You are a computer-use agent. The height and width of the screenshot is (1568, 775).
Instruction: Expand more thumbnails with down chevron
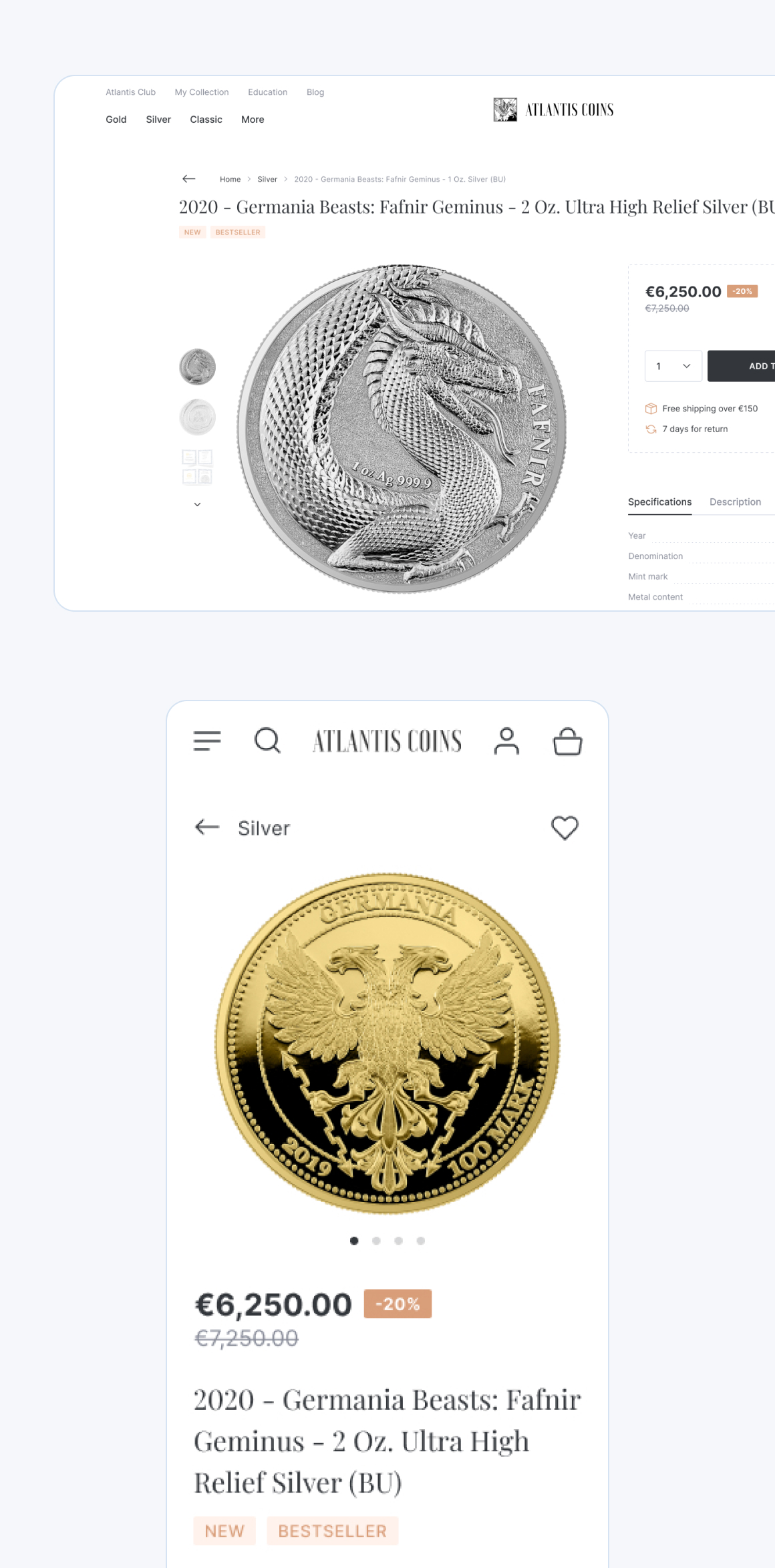click(197, 504)
